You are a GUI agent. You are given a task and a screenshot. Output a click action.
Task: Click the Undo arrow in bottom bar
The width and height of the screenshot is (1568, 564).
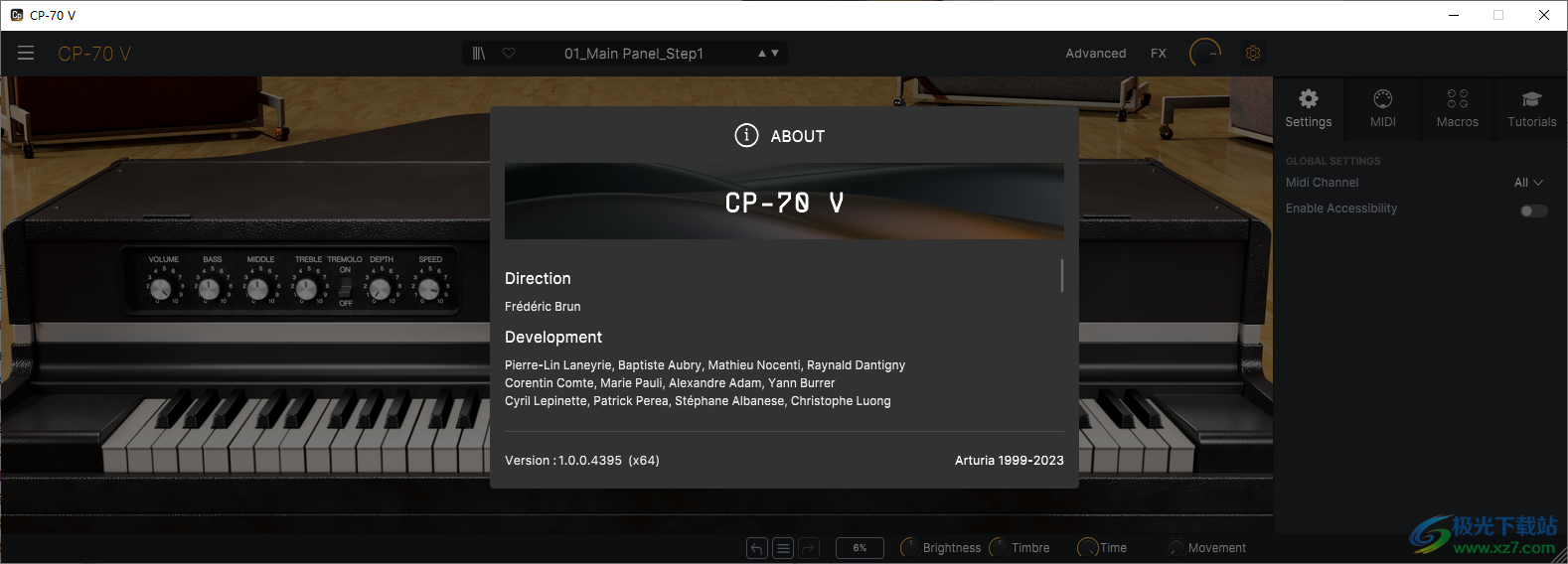tap(757, 548)
